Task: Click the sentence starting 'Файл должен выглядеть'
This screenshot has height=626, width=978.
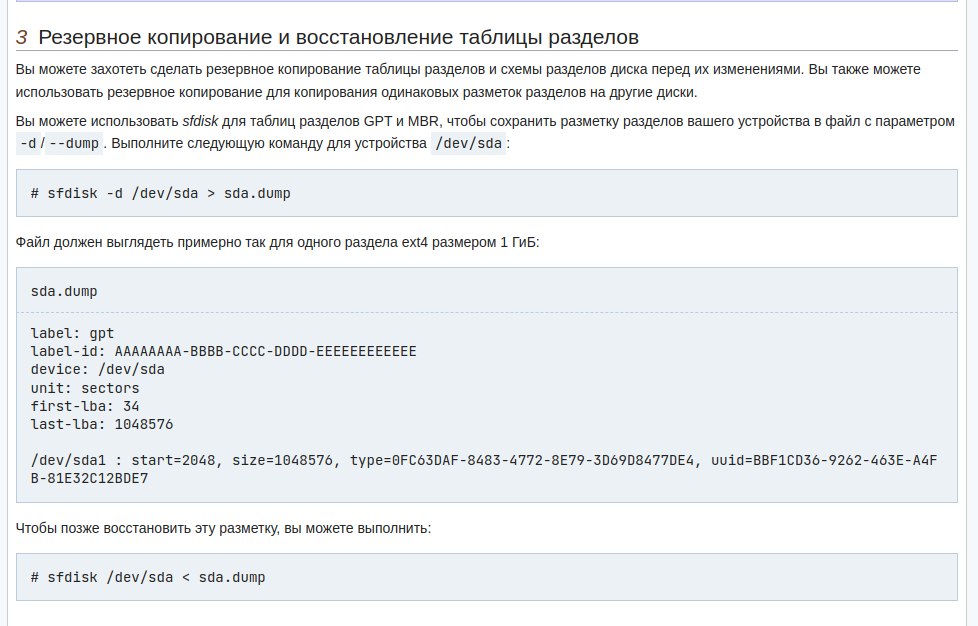Action: 278,243
